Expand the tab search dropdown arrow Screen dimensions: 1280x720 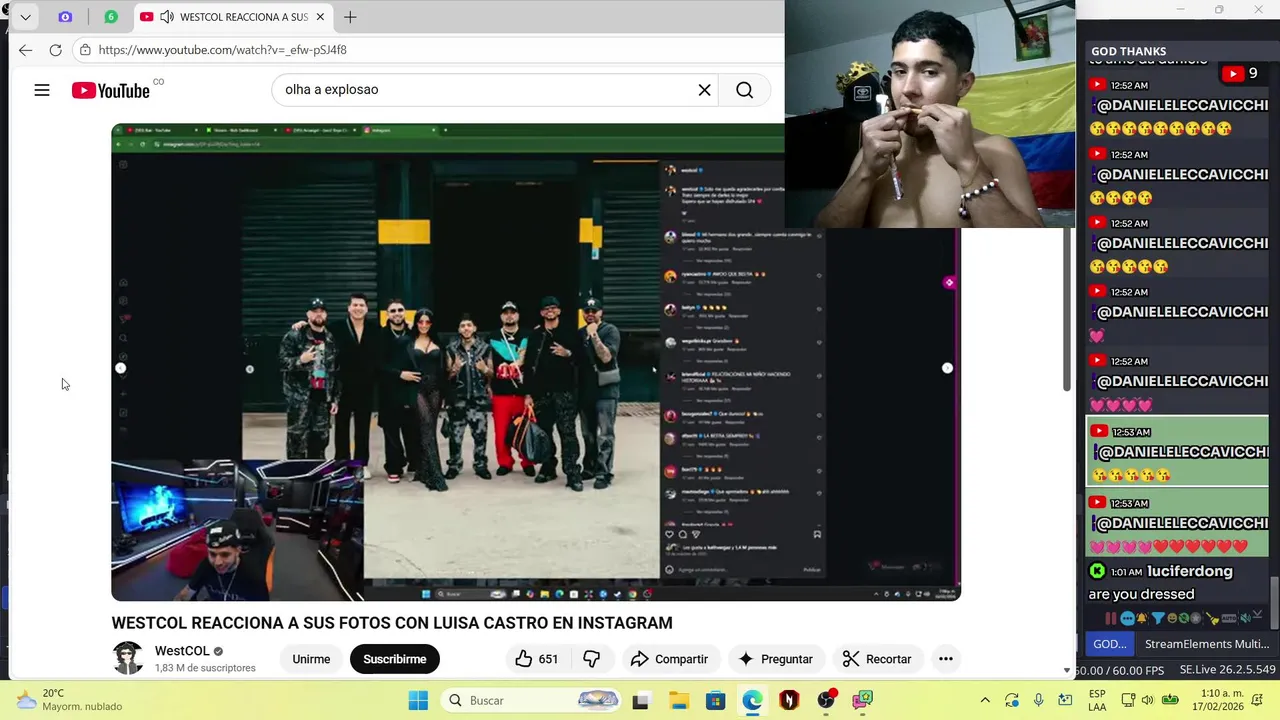[25, 17]
